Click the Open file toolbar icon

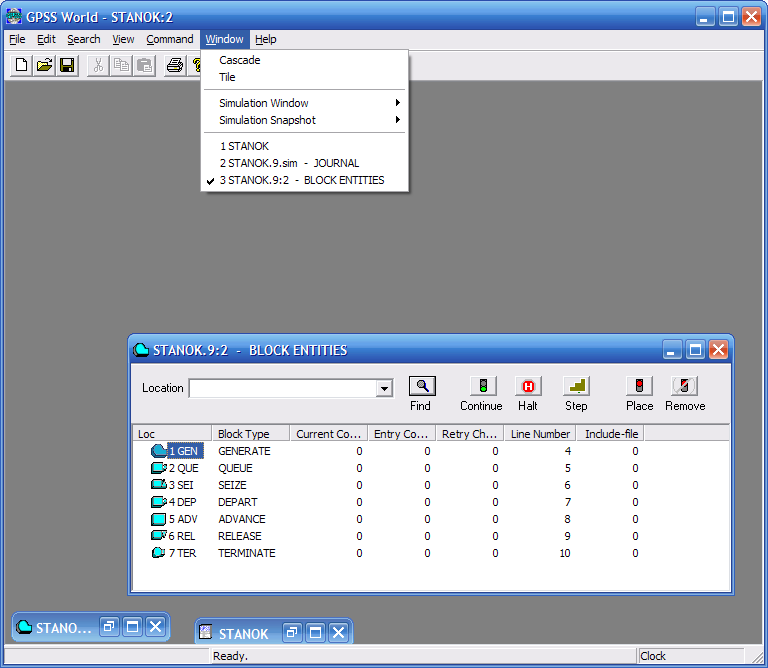[44, 65]
